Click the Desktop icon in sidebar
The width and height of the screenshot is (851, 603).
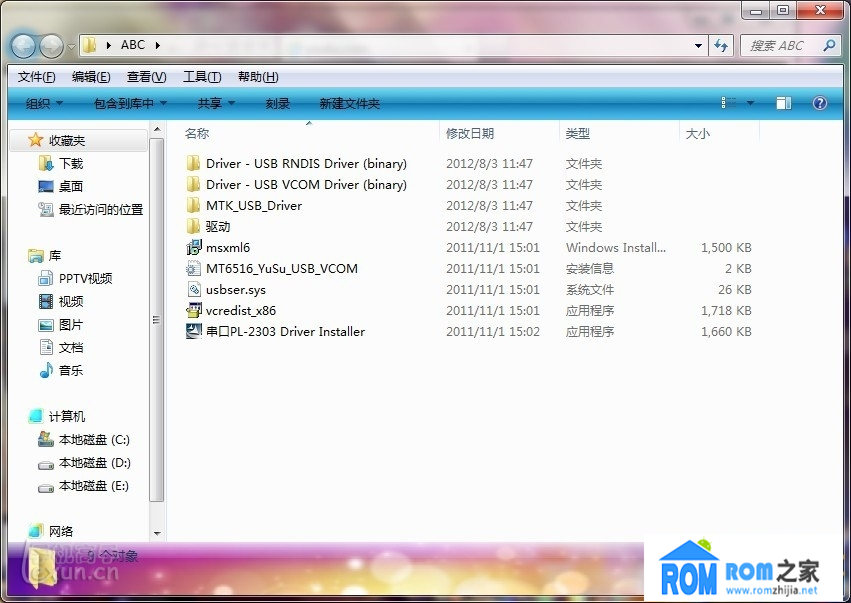(x=46, y=186)
